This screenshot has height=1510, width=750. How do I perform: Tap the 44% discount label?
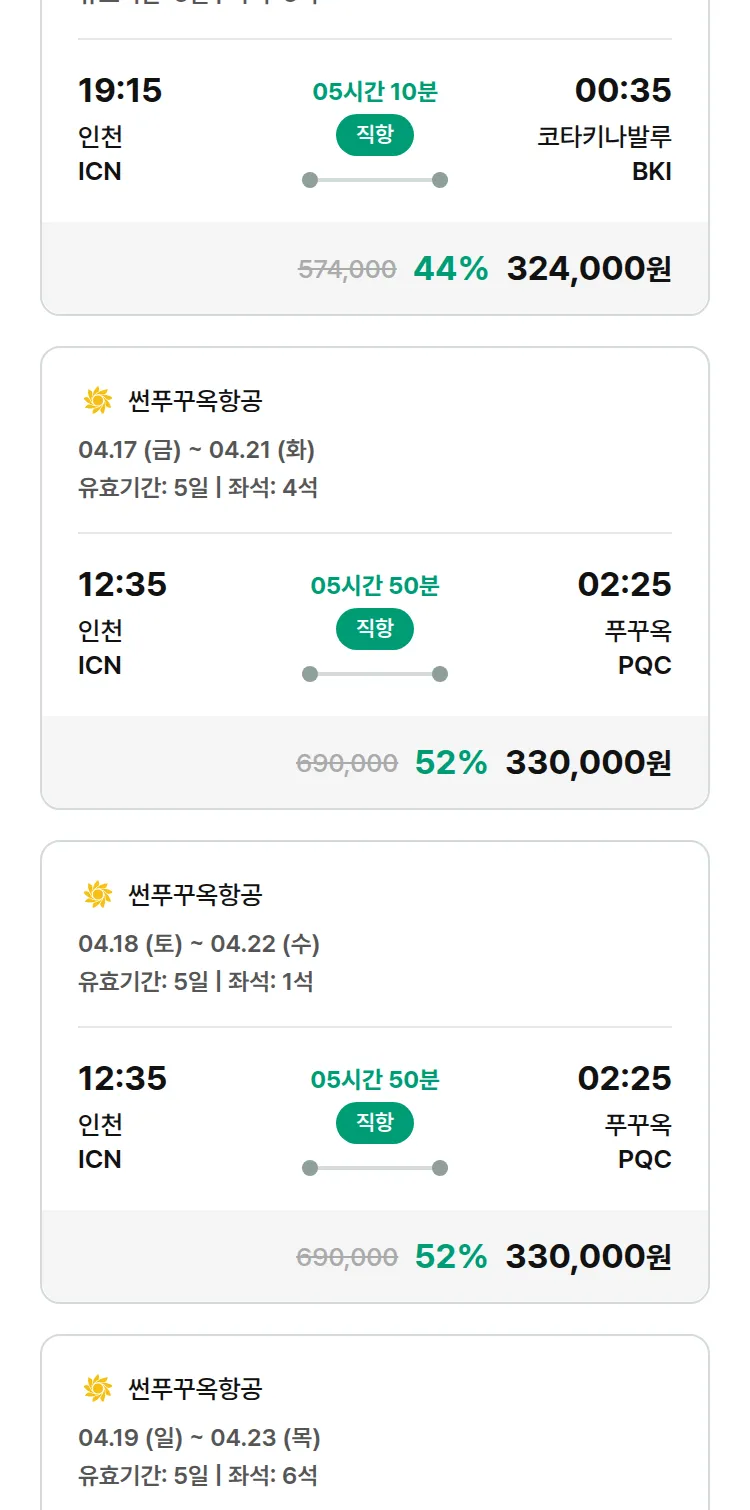(451, 268)
